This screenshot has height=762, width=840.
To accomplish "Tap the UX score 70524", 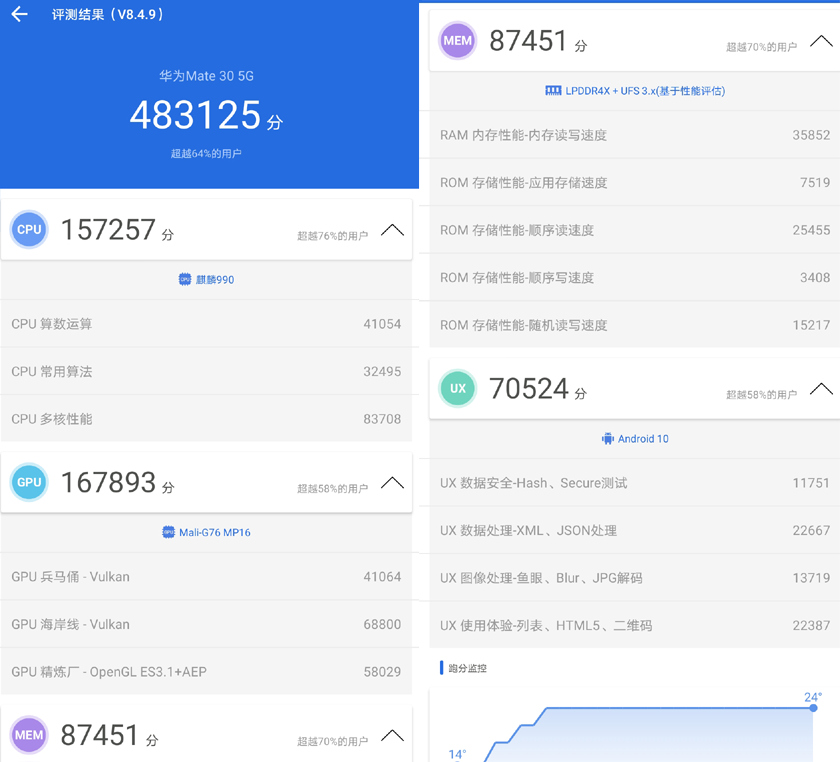I will coord(528,389).
